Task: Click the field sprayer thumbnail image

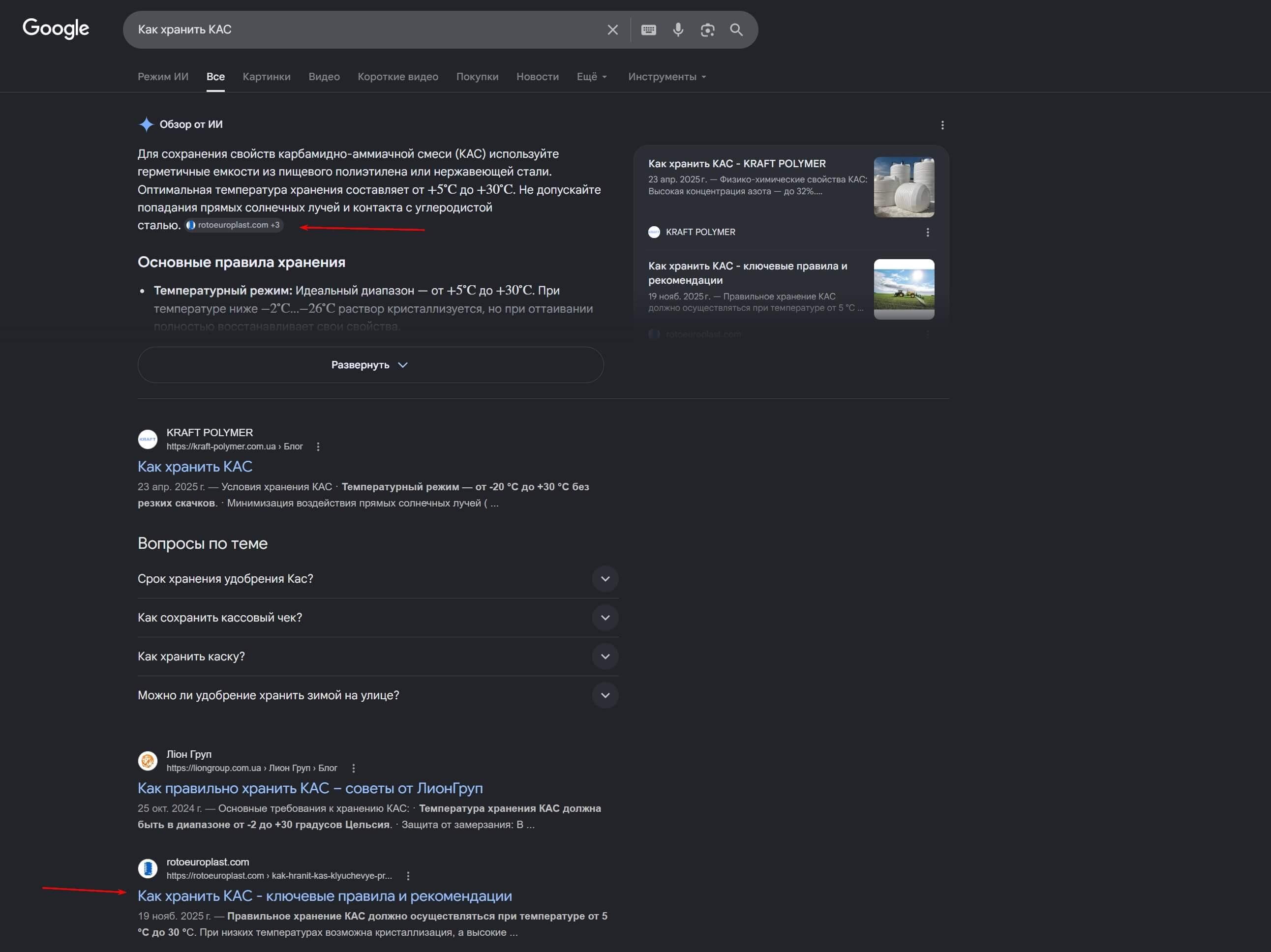Action: coord(904,289)
